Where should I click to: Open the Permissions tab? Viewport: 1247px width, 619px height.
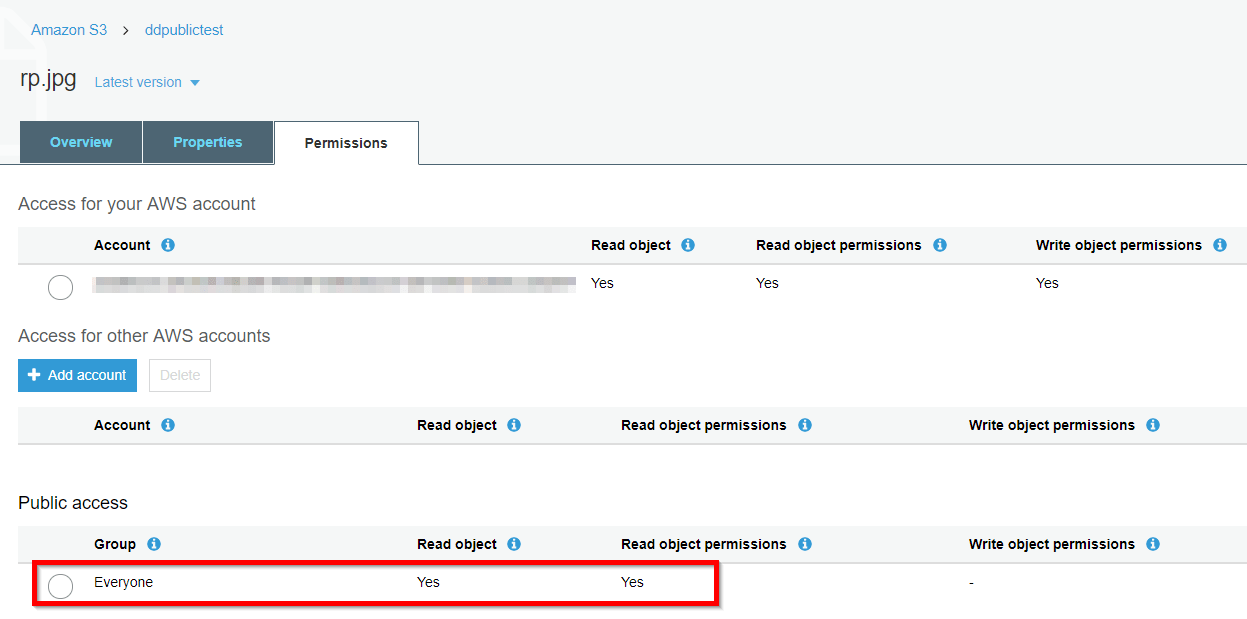tap(346, 143)
